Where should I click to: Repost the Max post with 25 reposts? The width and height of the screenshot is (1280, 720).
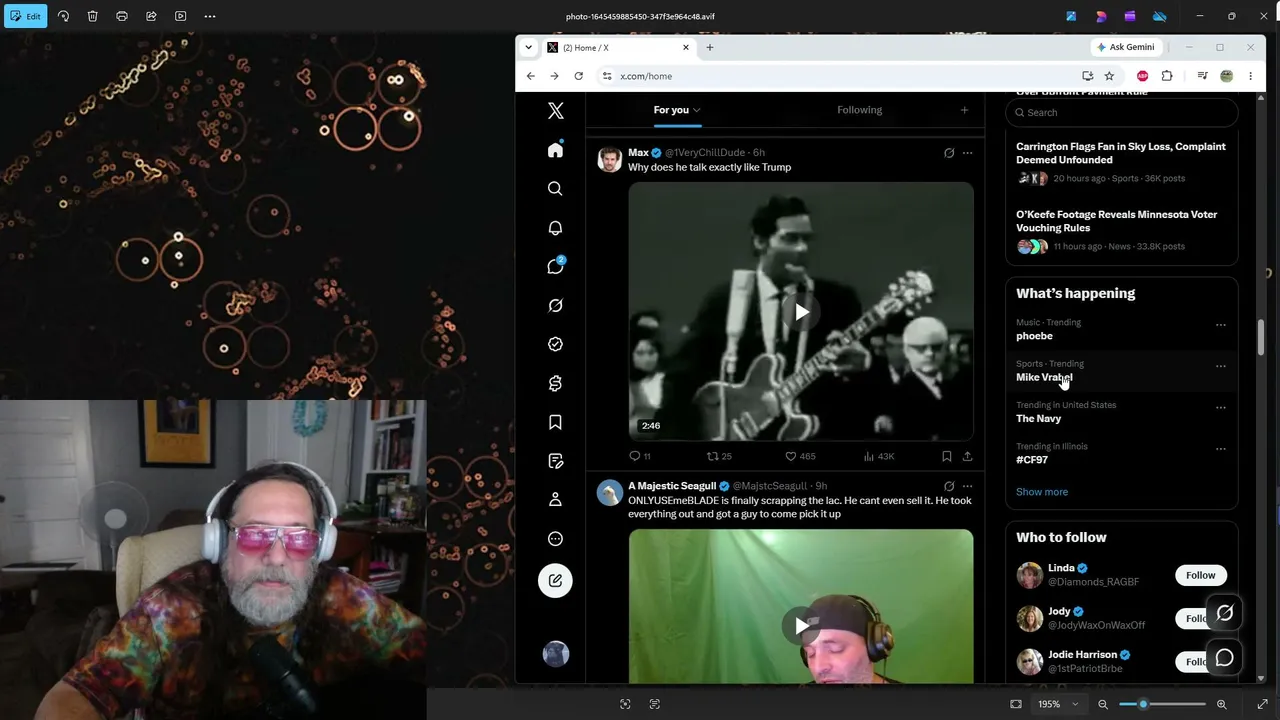pos(719,456)
